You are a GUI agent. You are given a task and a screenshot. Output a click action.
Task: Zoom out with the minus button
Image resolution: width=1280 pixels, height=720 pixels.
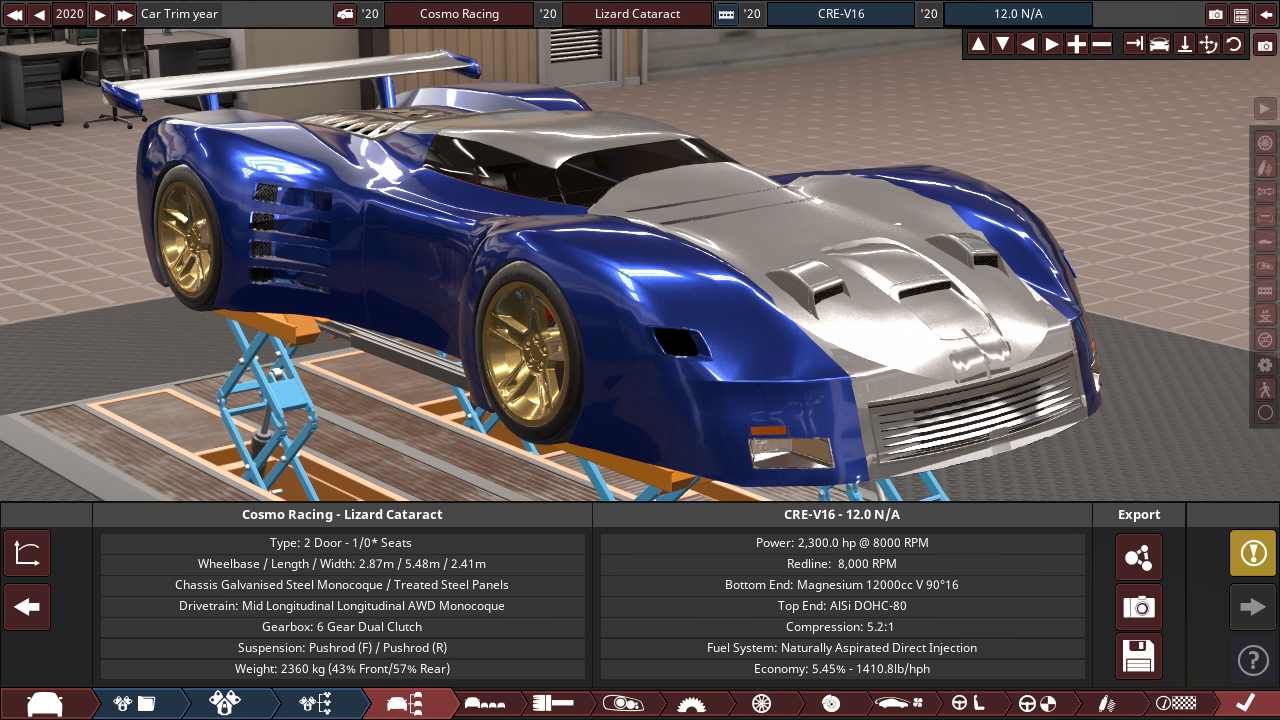1101,44
